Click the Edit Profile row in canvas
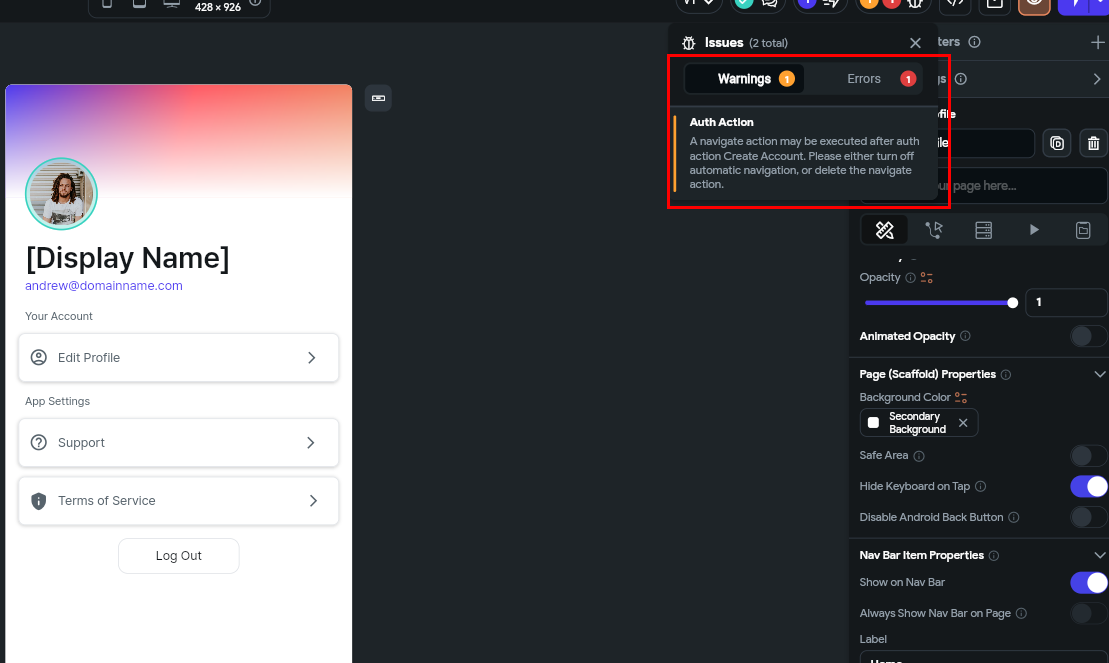The width and height of the screenshot is (1109, 663). pos(178,358)
